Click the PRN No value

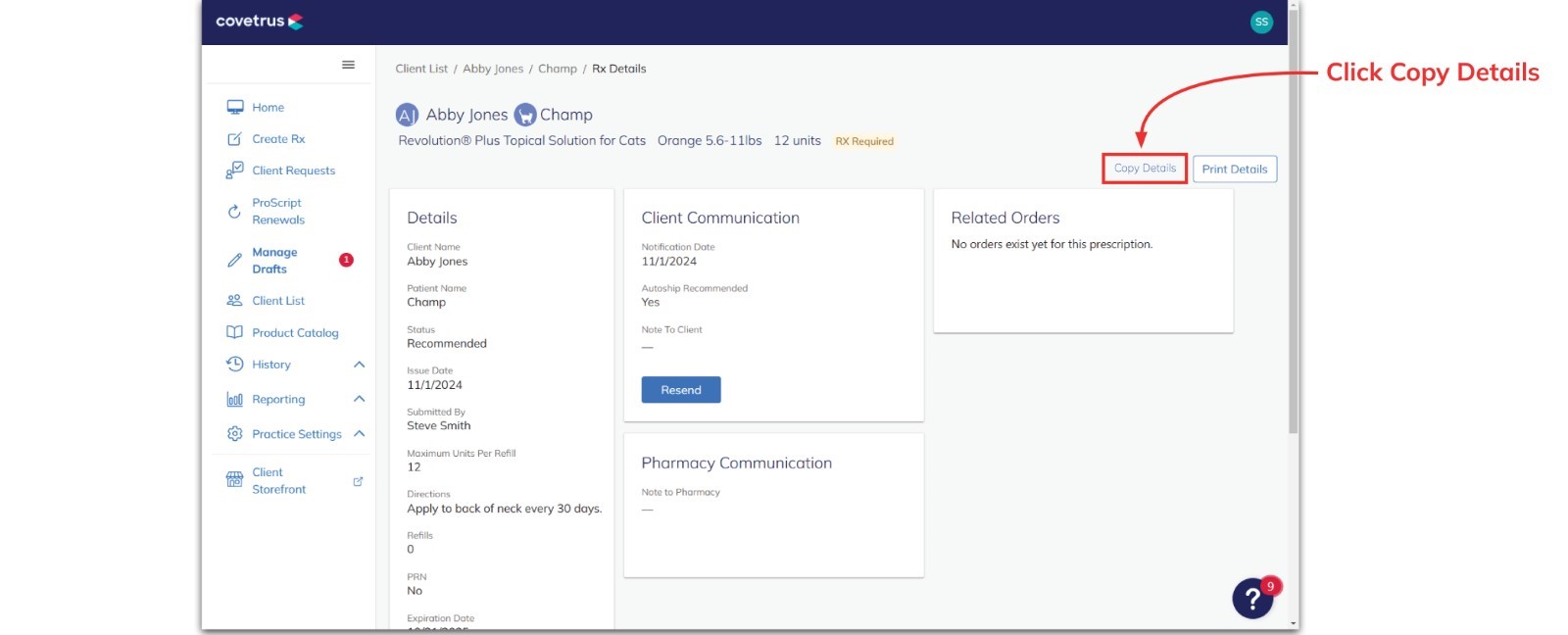[415, 591]
